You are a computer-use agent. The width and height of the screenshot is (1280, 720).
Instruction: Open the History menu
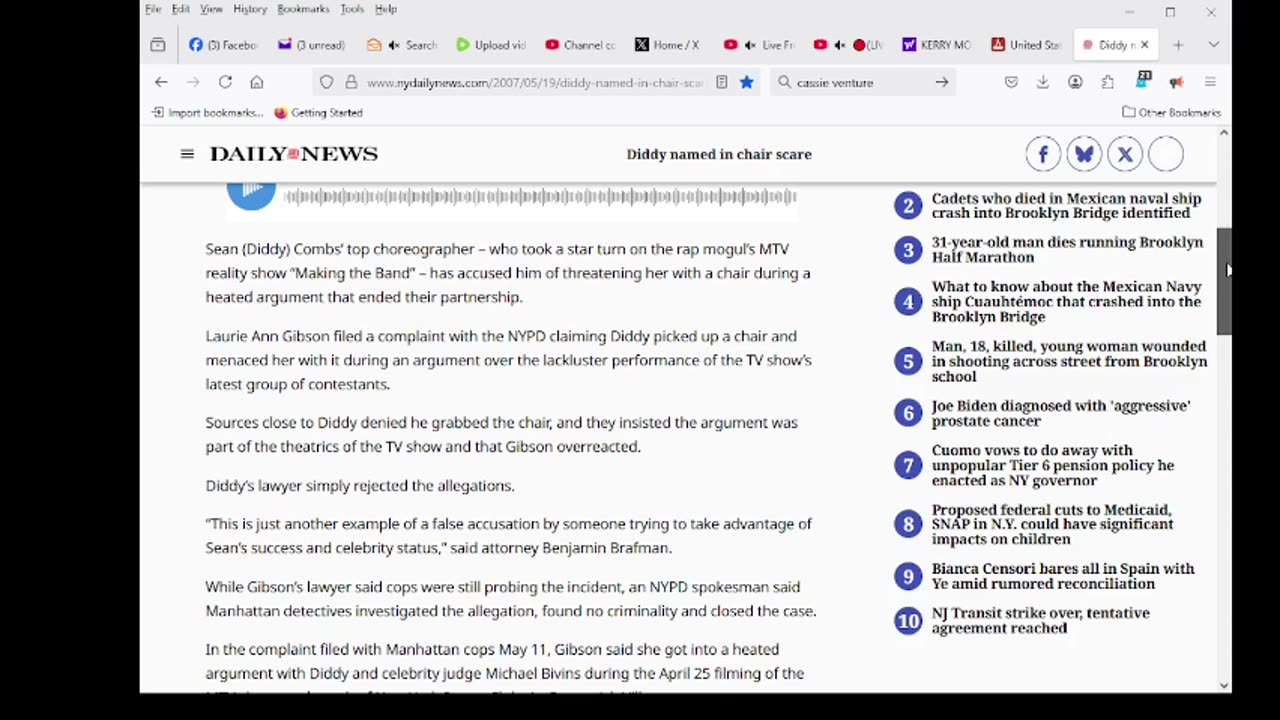250,9
